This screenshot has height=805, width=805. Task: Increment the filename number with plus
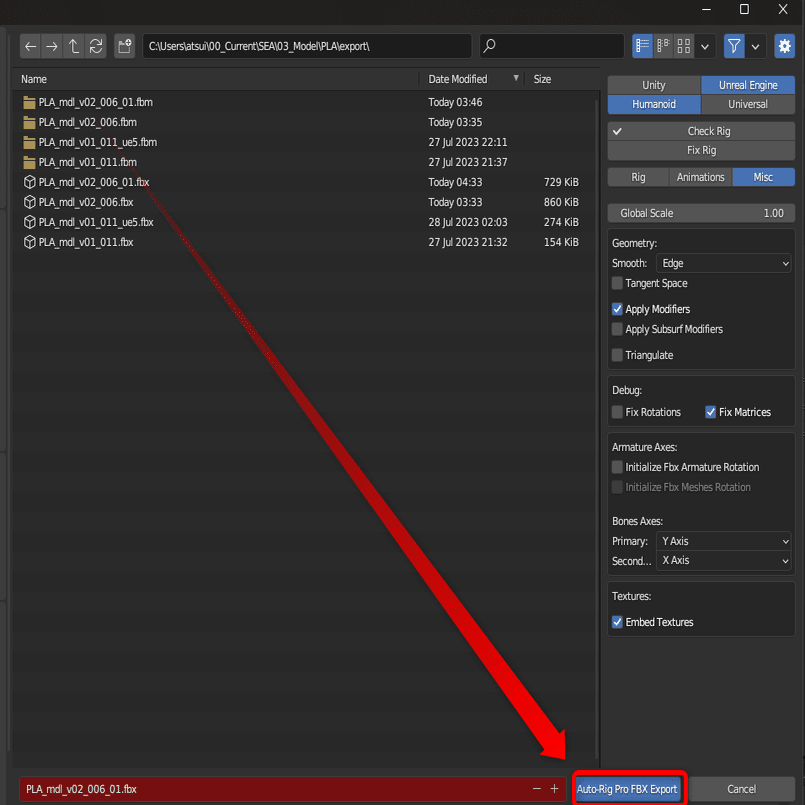click(x=554, y=789)
